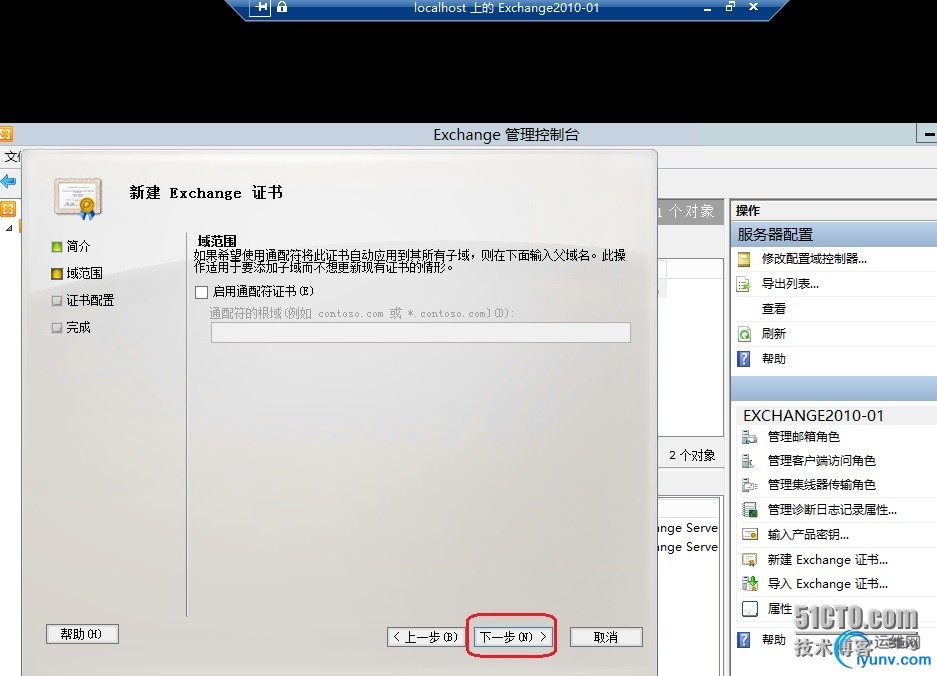Open 导入 Exchange 证书... action
937x676 pixels.
point(828,584)
